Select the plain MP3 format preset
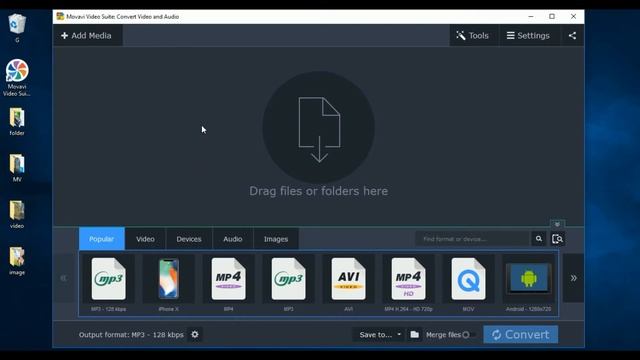Viewport: 640px width, 360px height. (x=289, y=284)
